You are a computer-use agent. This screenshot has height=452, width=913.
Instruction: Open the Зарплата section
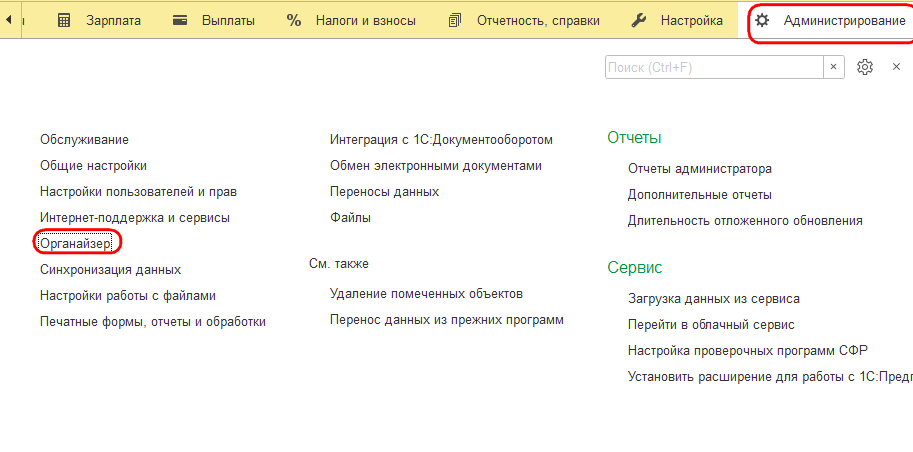click(114, 21)
